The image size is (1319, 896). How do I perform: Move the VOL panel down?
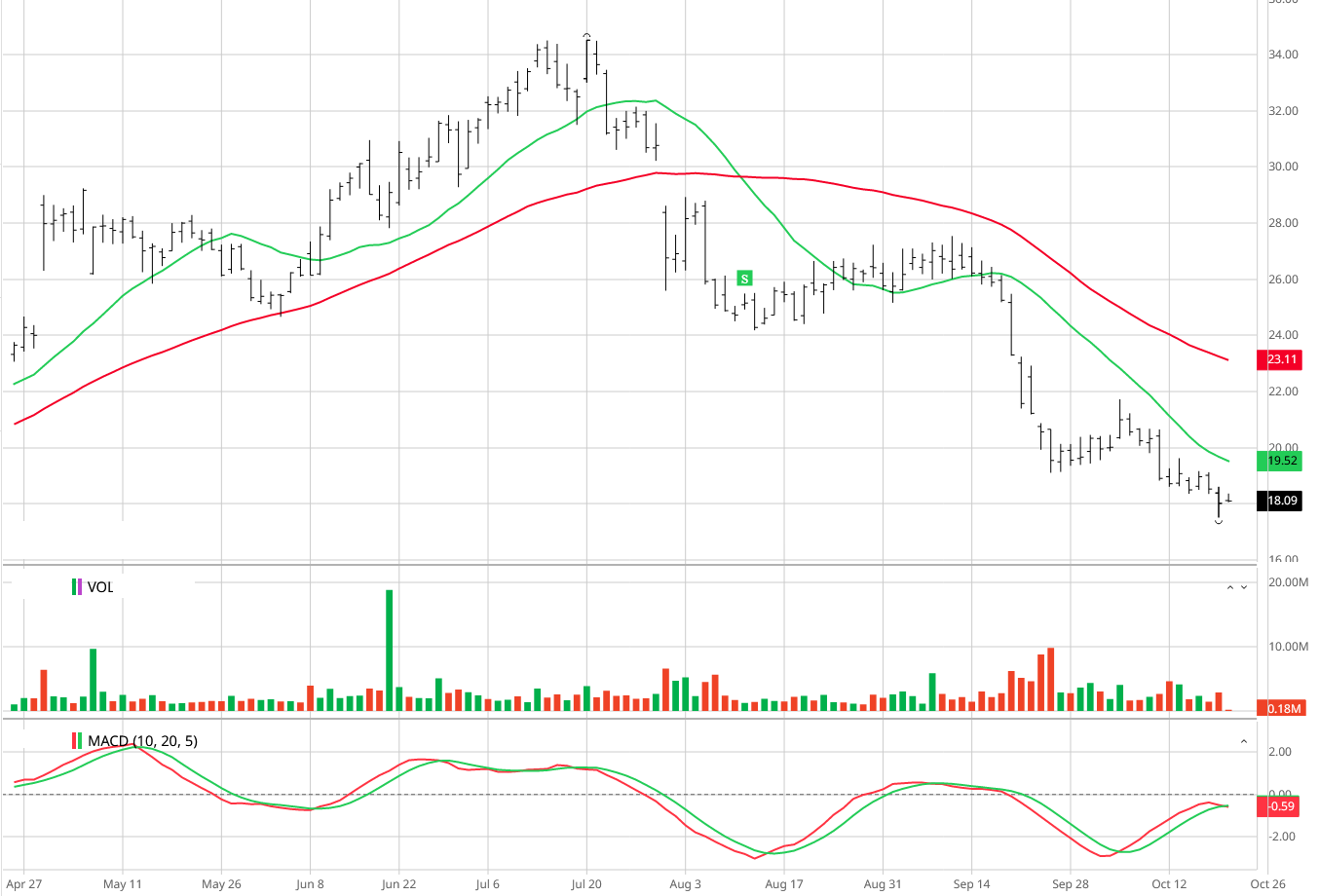(1244, 587)
